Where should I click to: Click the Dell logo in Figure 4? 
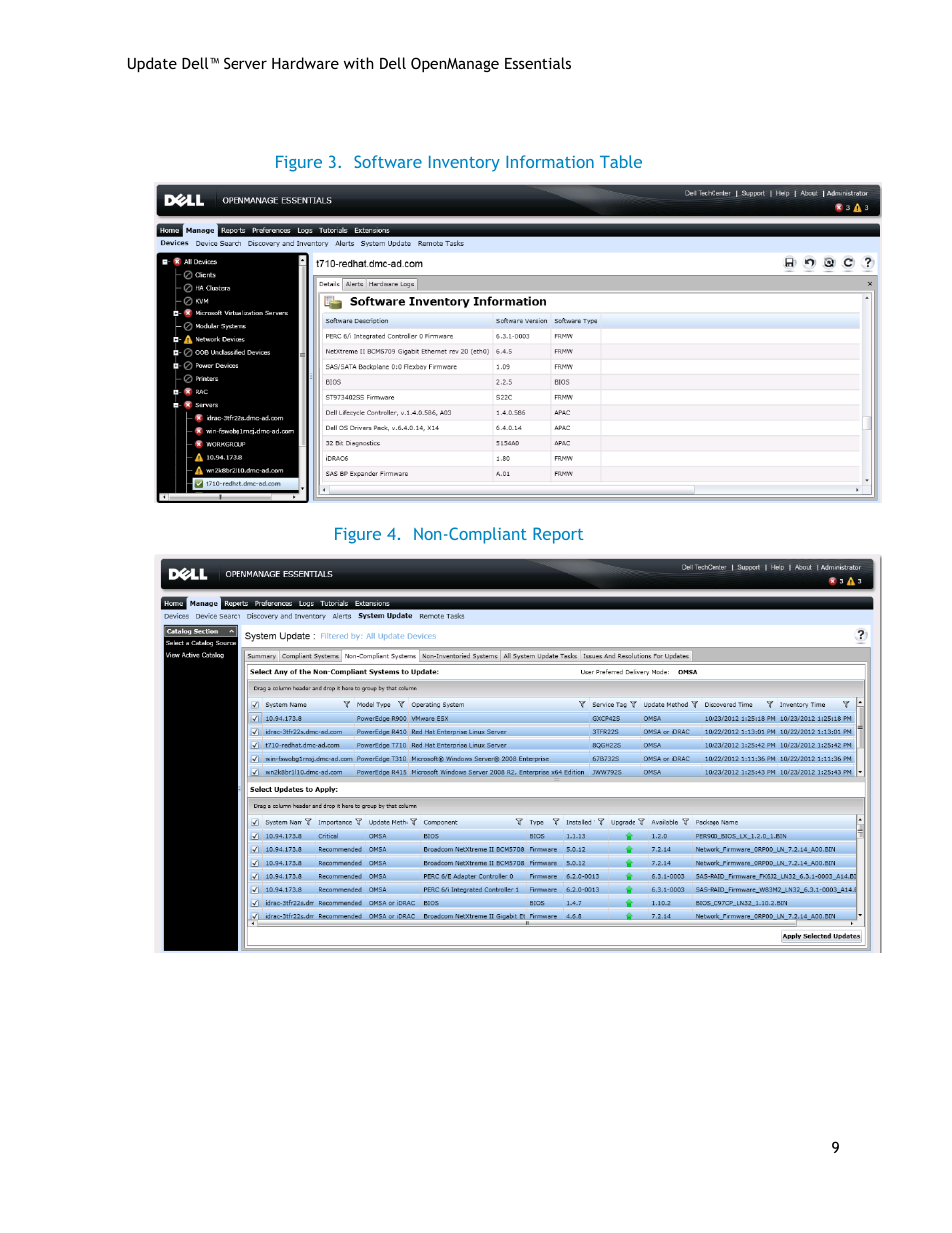coord(188,574)
